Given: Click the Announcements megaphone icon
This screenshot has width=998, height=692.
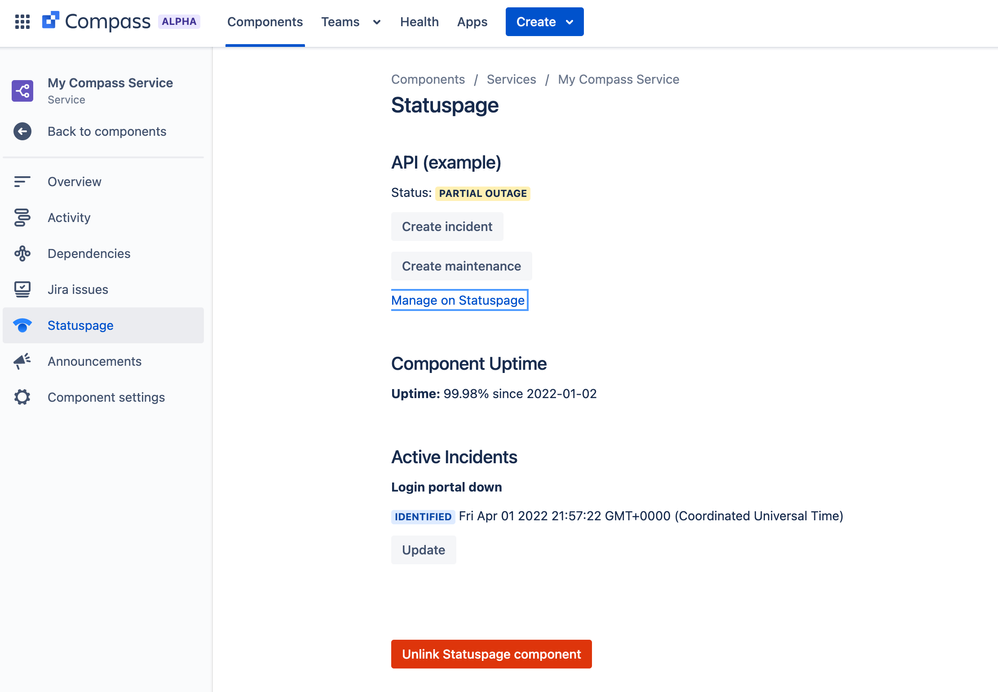Looking at the screenshot, I should click(x=22, y=361).
